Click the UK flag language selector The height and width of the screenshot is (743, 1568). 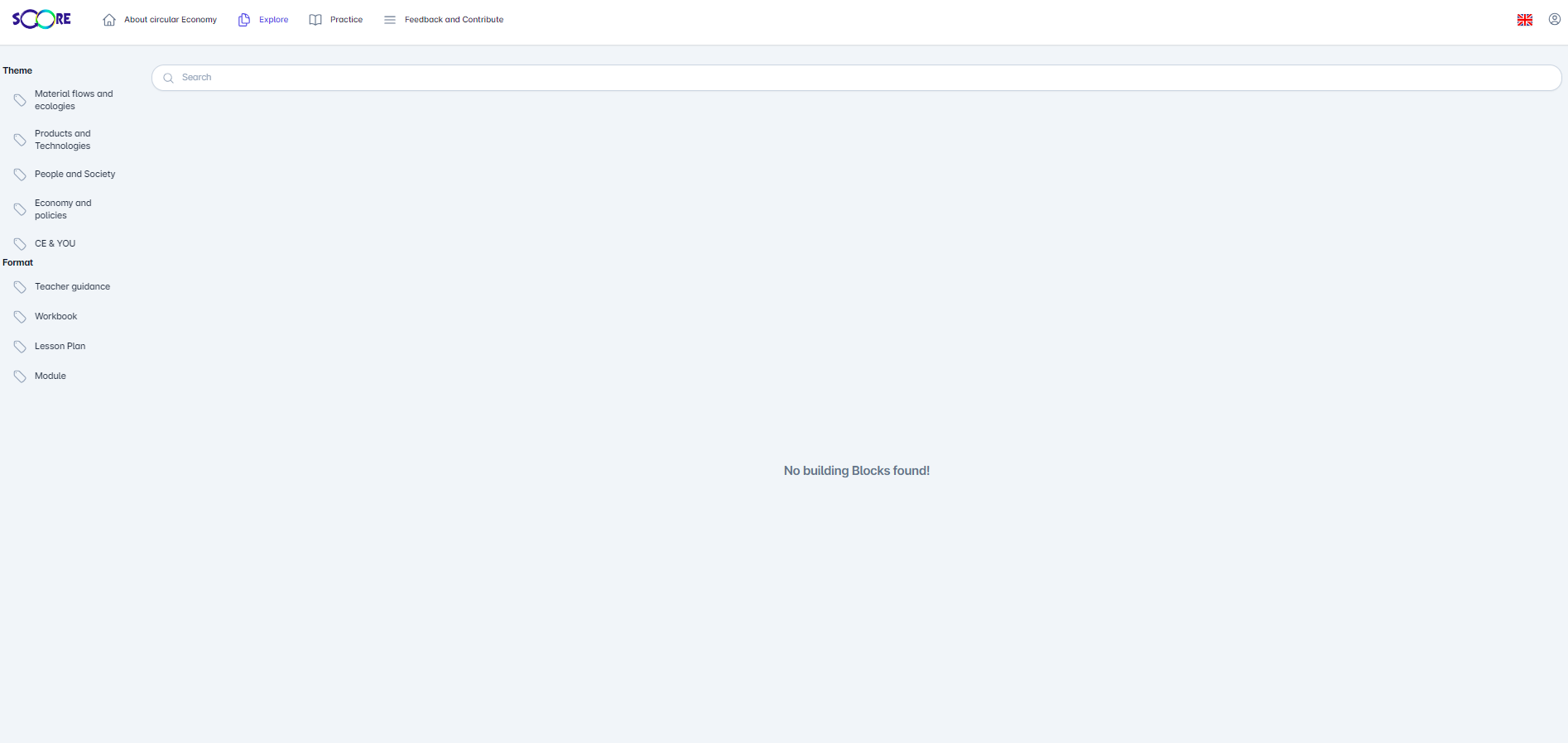coord(1524,20)
